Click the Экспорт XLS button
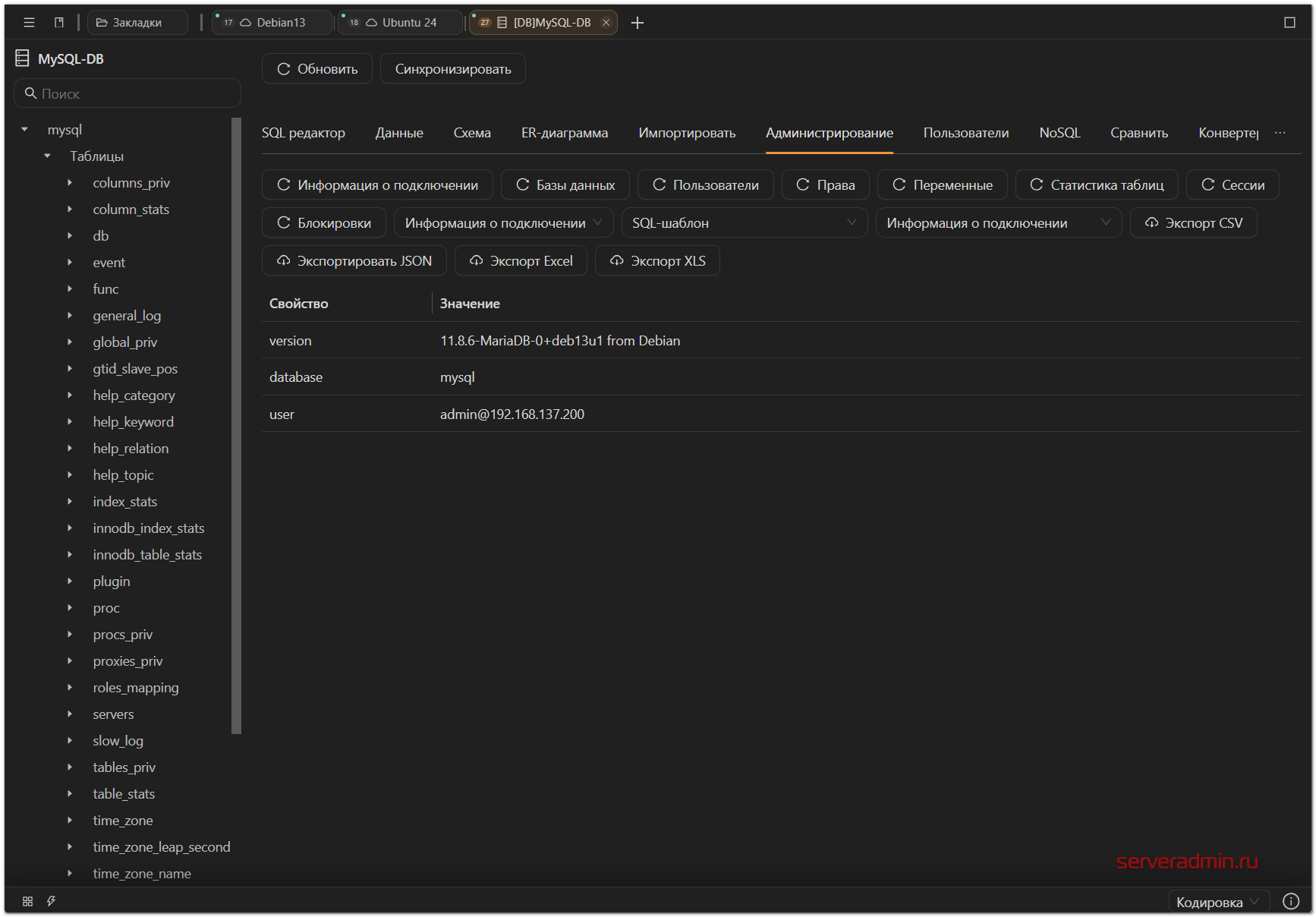1316x917 pixels. pos(657,260)
